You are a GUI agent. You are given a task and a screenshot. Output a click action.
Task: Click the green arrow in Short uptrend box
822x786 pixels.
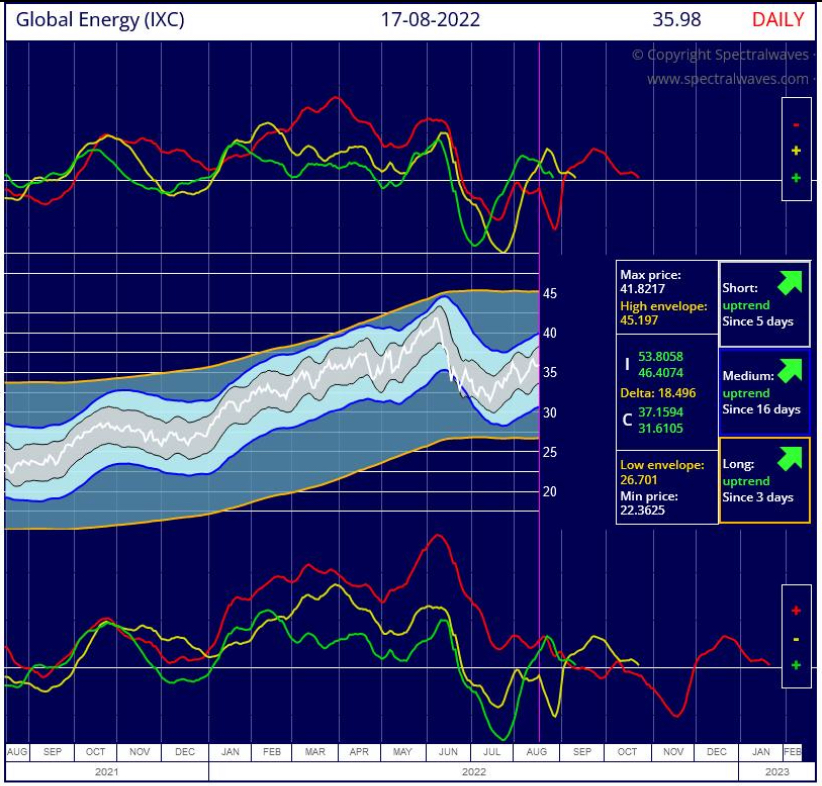pos(790,280)
